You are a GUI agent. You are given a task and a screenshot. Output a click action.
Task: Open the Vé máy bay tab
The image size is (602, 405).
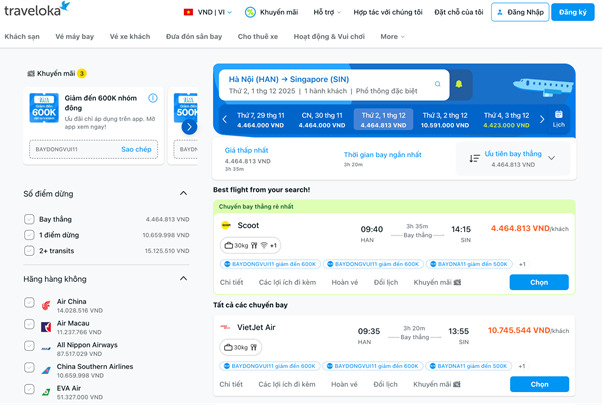74,36
